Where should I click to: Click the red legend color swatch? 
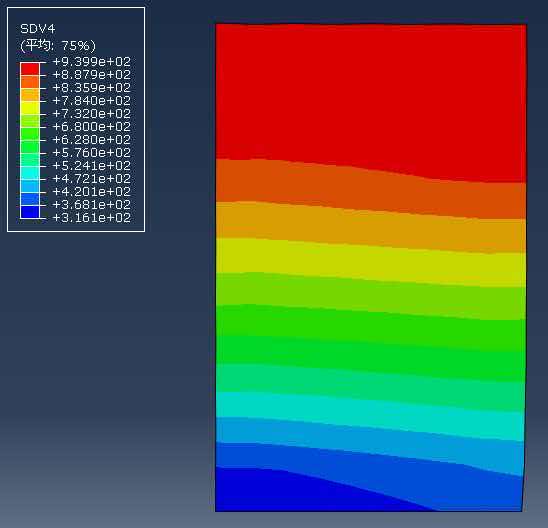coord(30,69)
